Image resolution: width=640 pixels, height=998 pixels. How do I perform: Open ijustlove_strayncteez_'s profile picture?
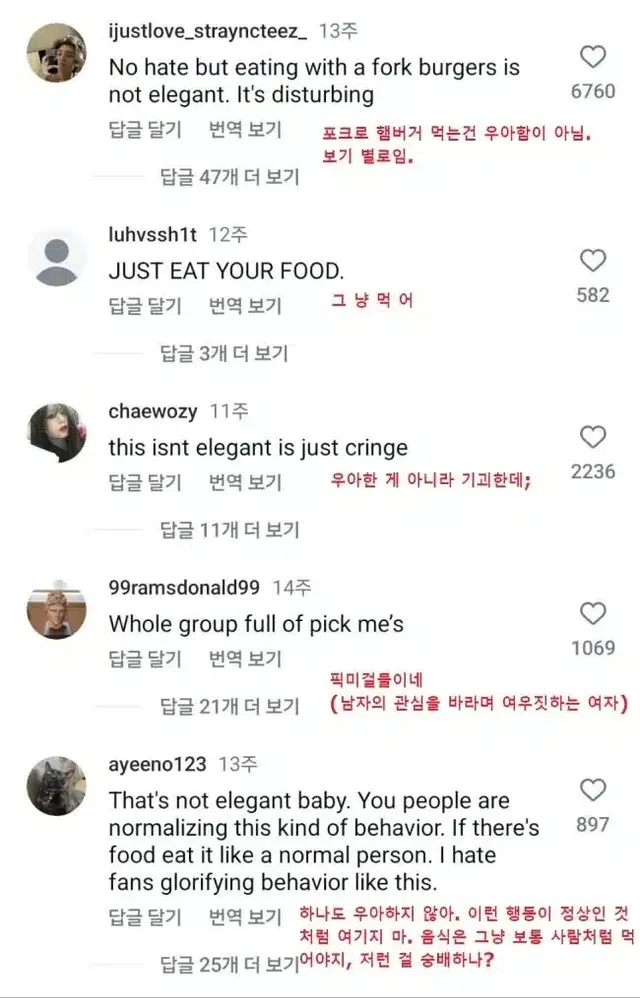point(56,55)
